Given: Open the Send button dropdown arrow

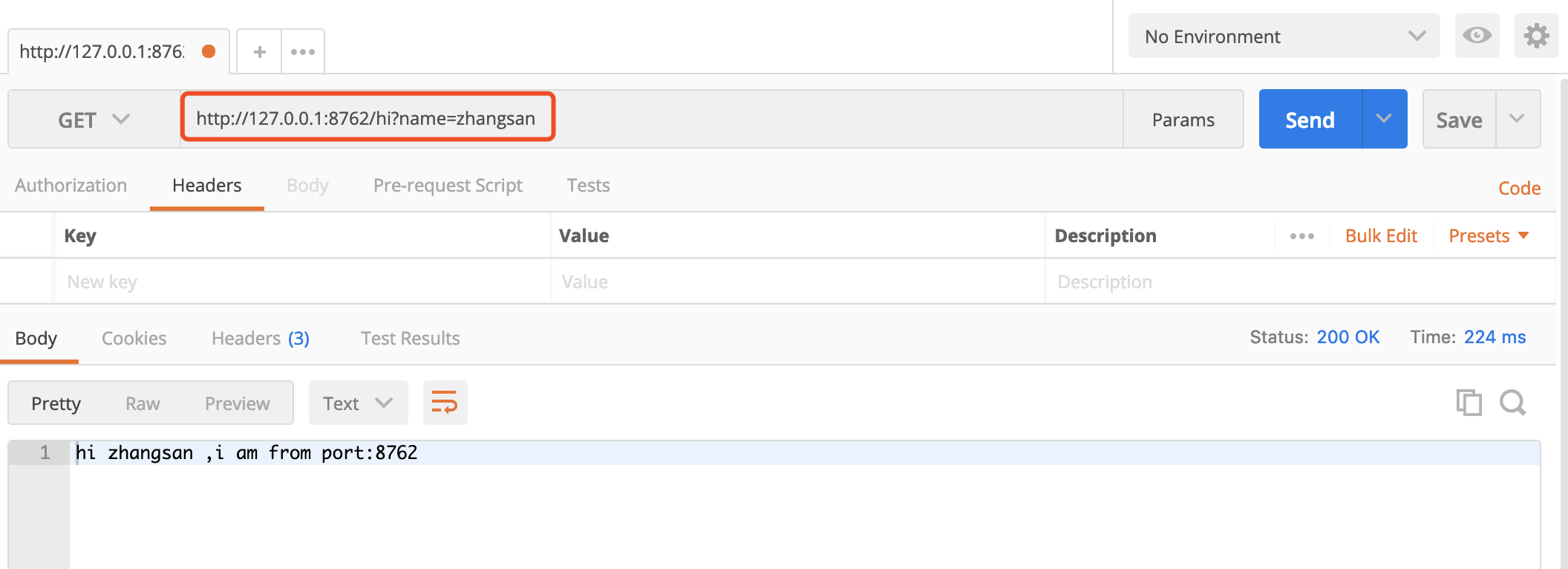Looking at the screenshot, I should (x=1385, y=119).
